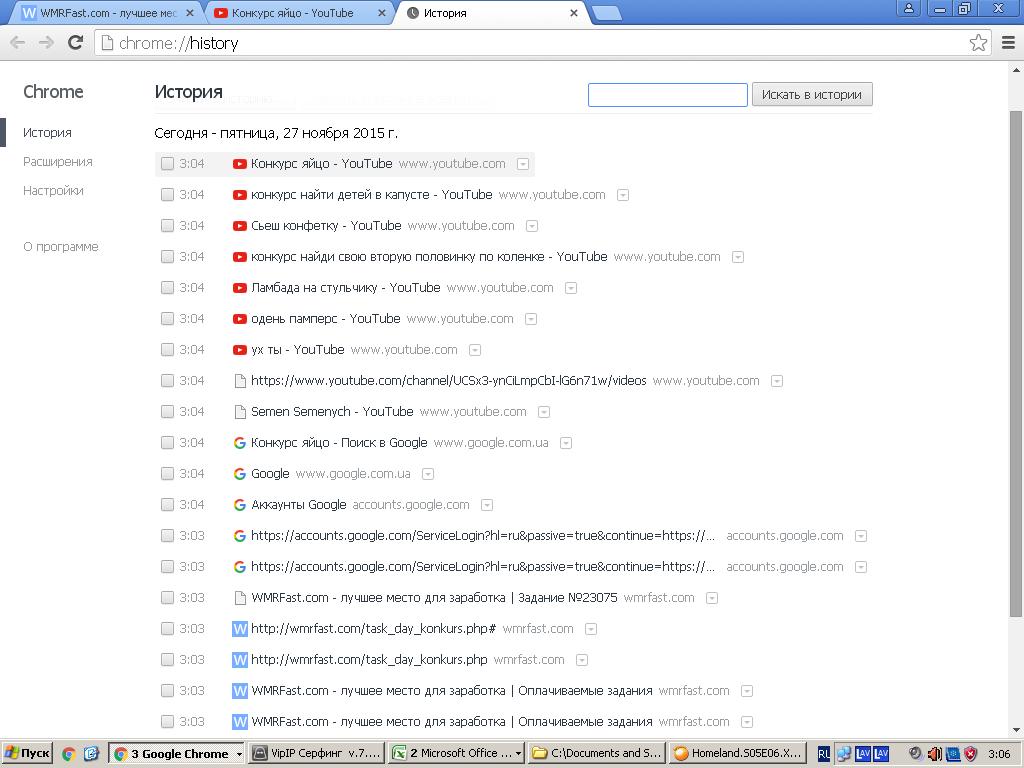Select checkbox beside 'Сьеш конфетку - YouTube'
Image resolution: width=1024 pixels, height=768 pixels.
(x=167, y=226)
